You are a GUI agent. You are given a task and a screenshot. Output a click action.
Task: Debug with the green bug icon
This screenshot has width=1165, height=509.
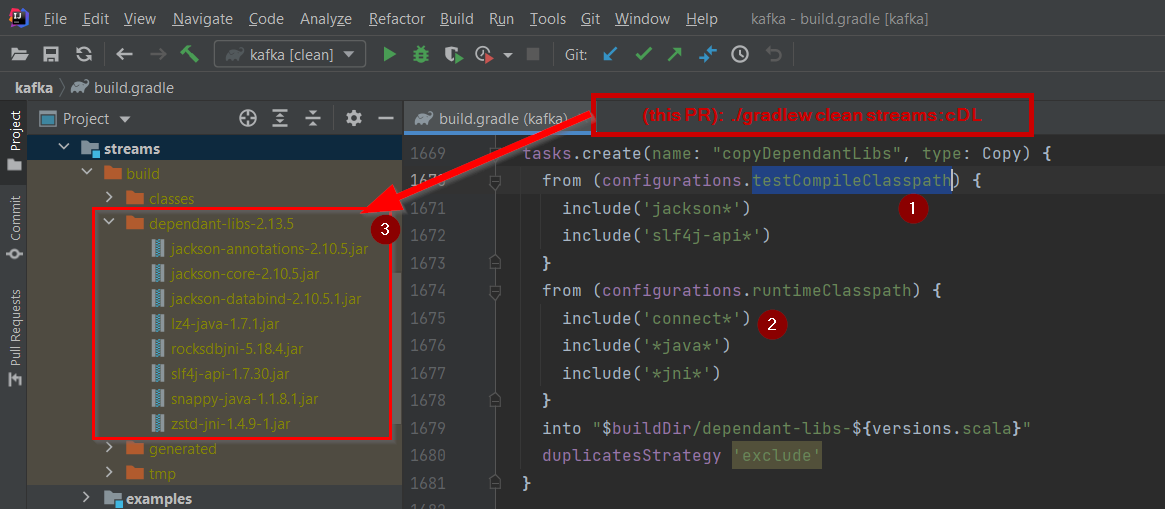click(421, 54)
